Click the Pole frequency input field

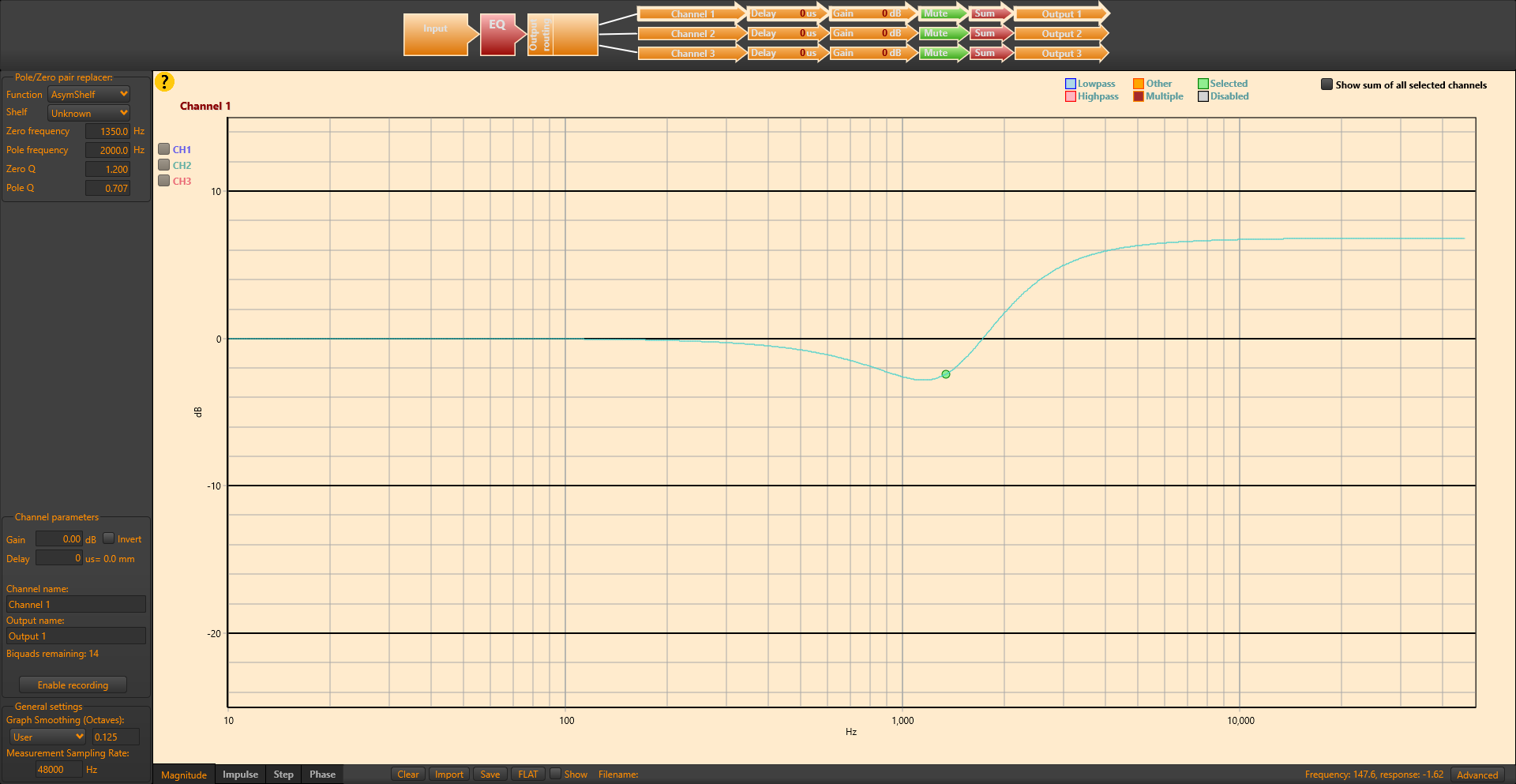tap(107, 150)
